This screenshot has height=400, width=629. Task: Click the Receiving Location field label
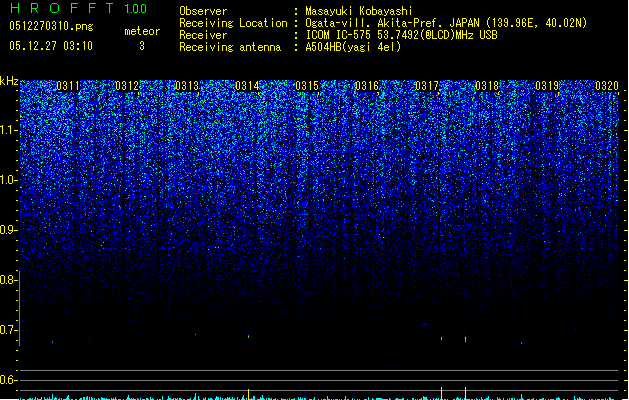[233, 23]
